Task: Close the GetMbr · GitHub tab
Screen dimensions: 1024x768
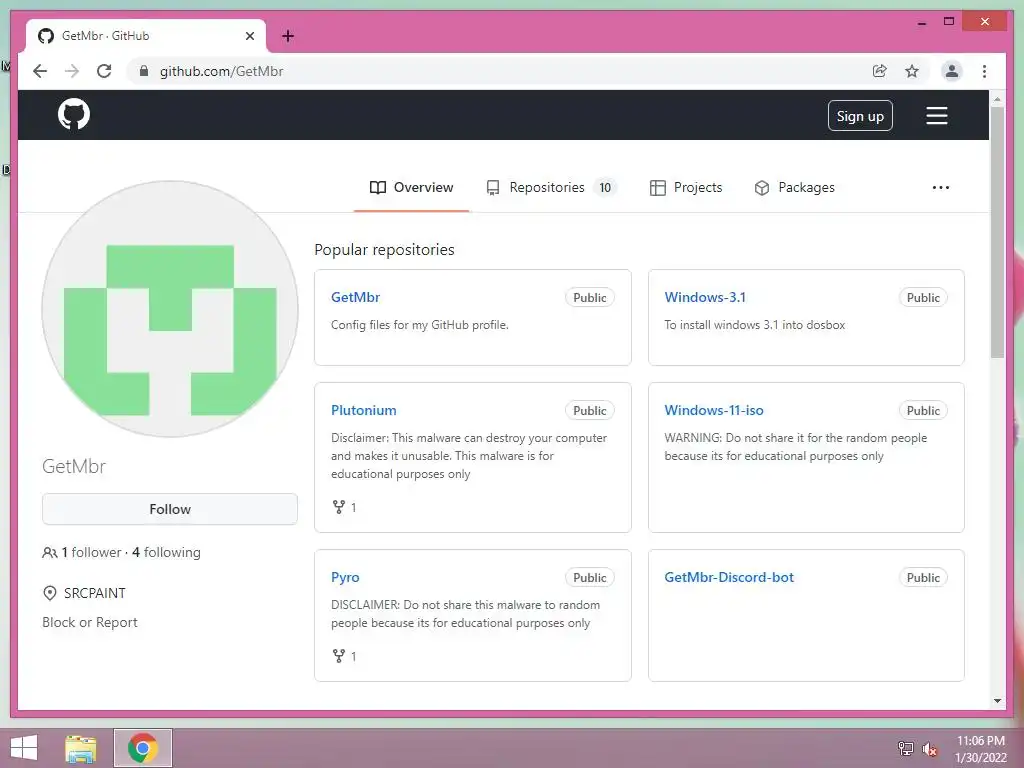Action: pos(249,36)
